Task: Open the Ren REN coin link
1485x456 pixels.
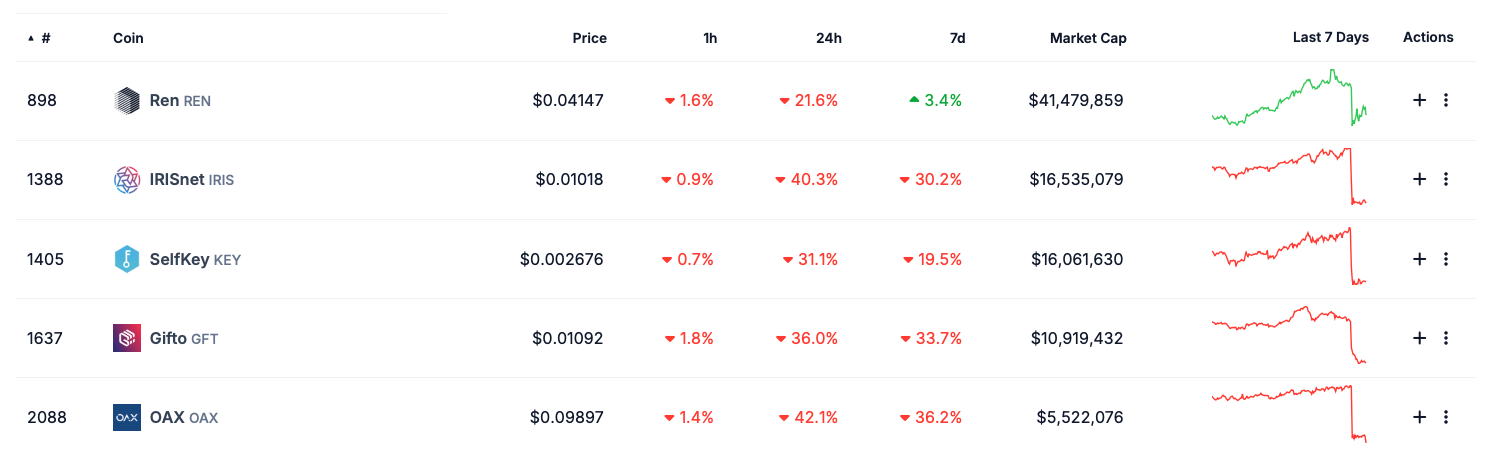Action: coord(180,101)
